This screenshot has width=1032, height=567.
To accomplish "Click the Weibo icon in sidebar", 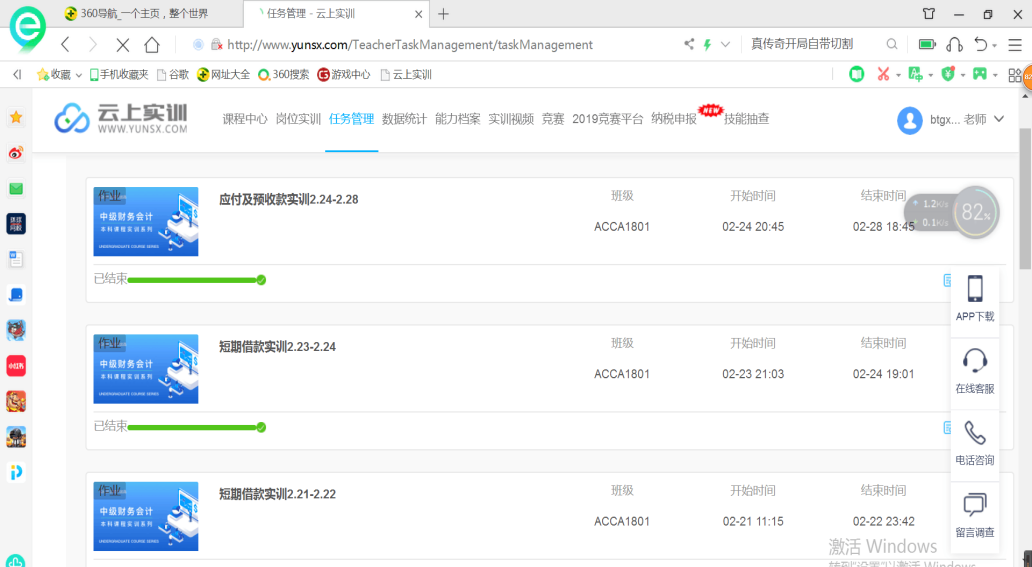I will (x=16, y=153).
